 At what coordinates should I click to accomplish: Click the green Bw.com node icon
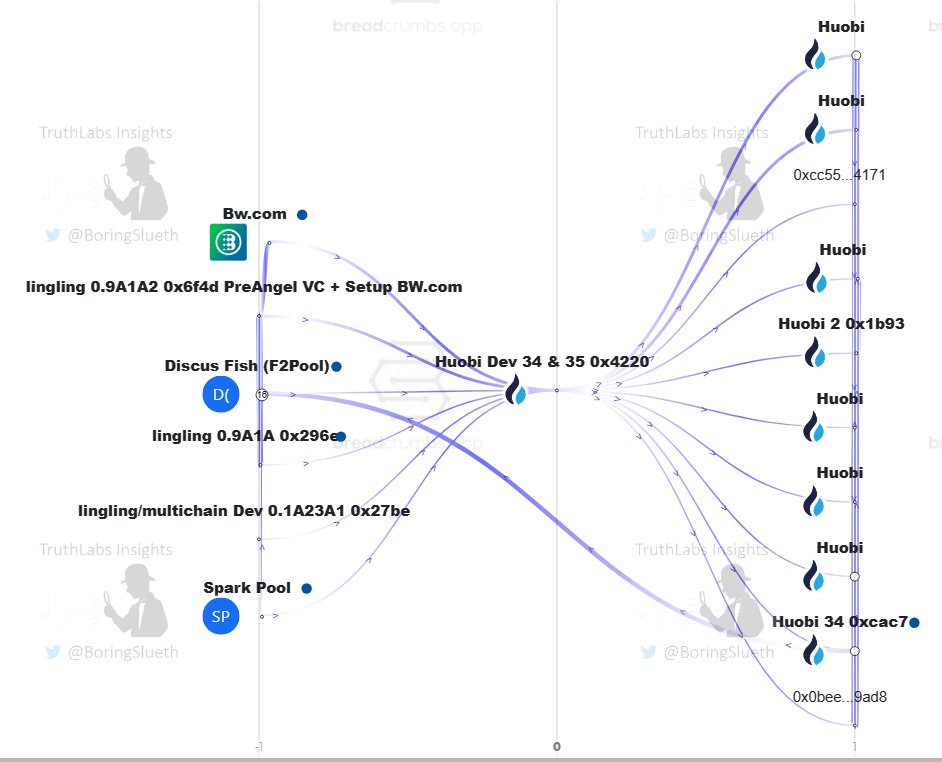point(228,243)
